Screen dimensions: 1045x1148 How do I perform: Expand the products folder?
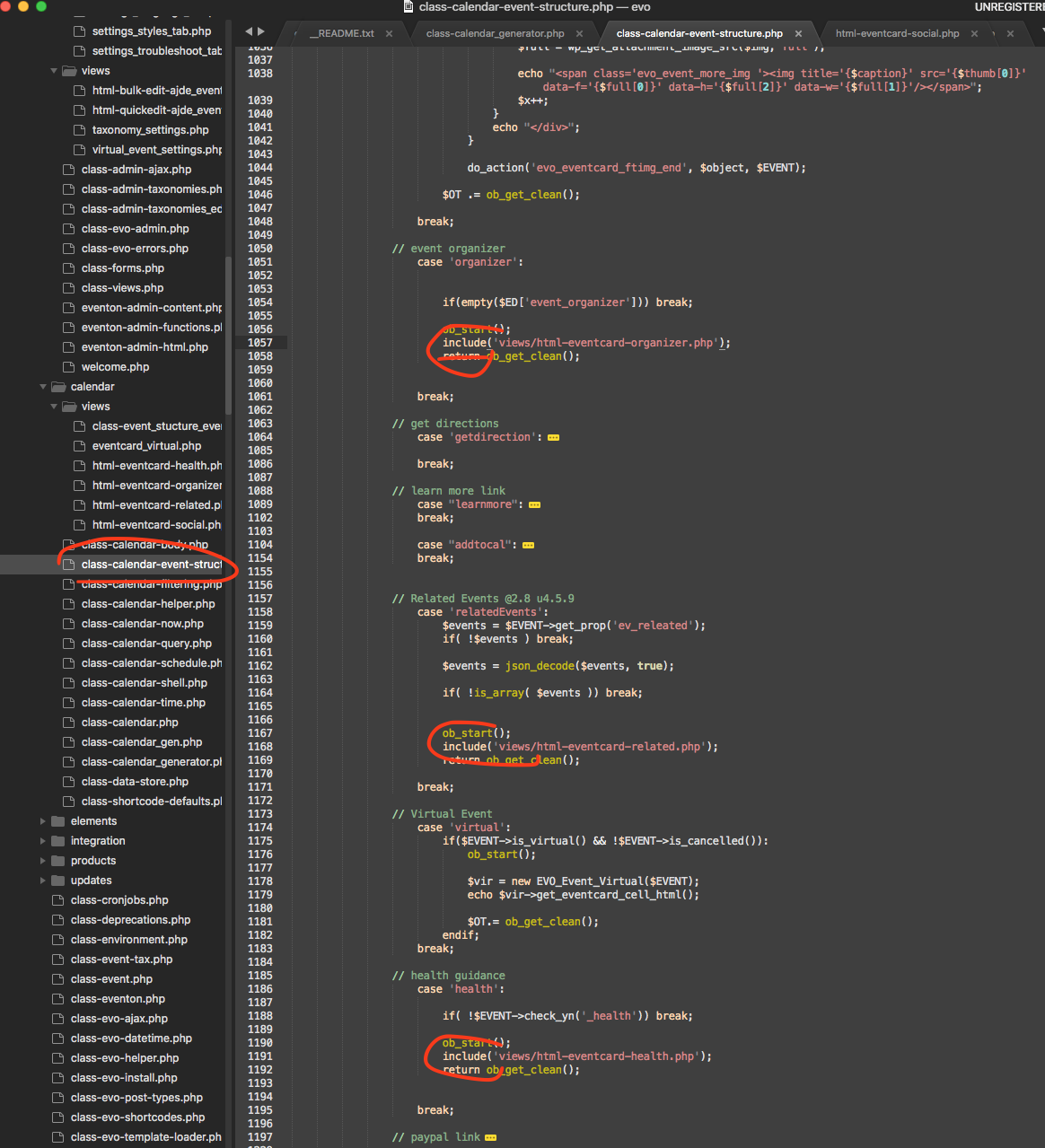tap(43, 861)
